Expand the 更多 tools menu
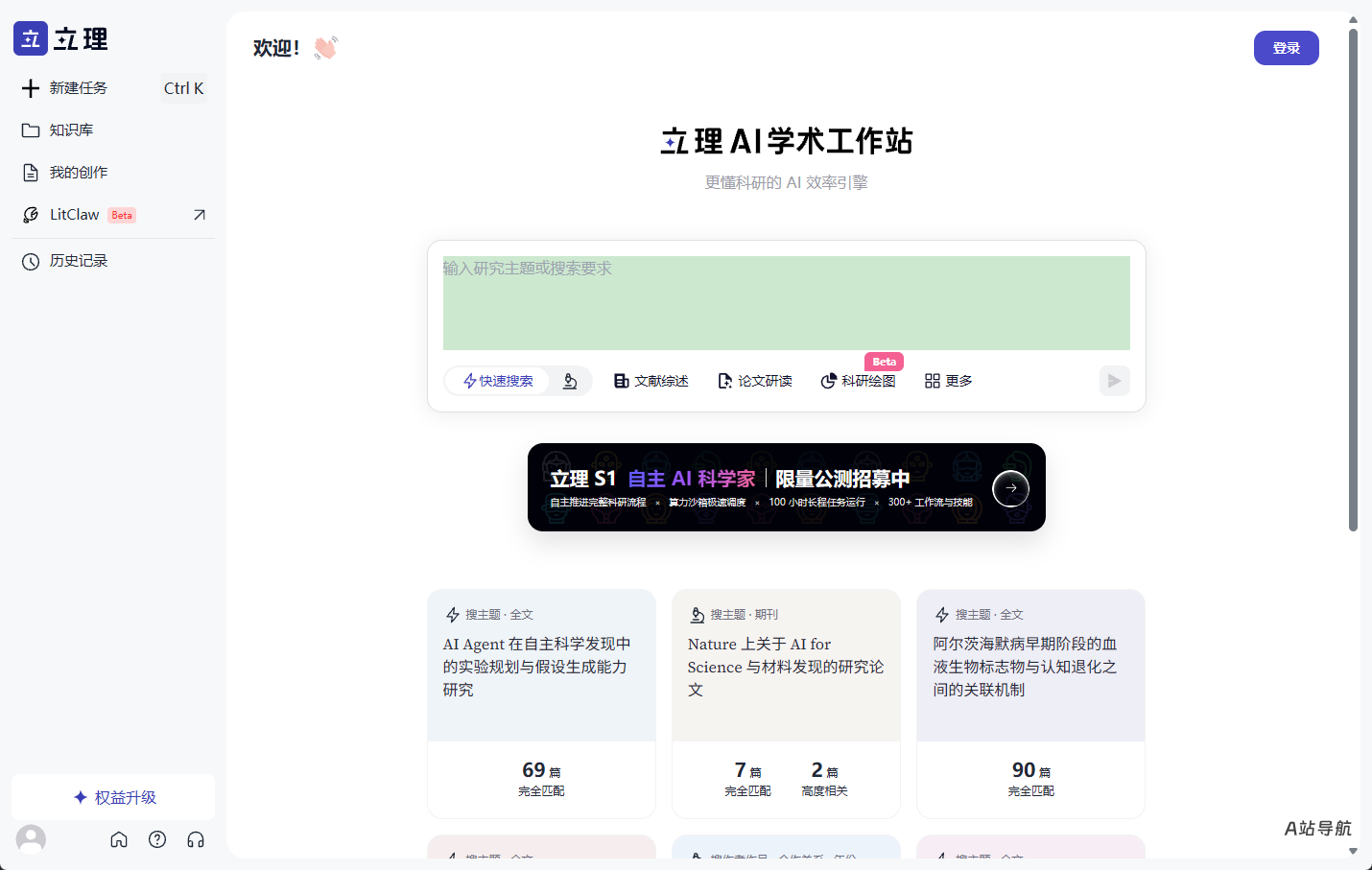 pos(949,381)
